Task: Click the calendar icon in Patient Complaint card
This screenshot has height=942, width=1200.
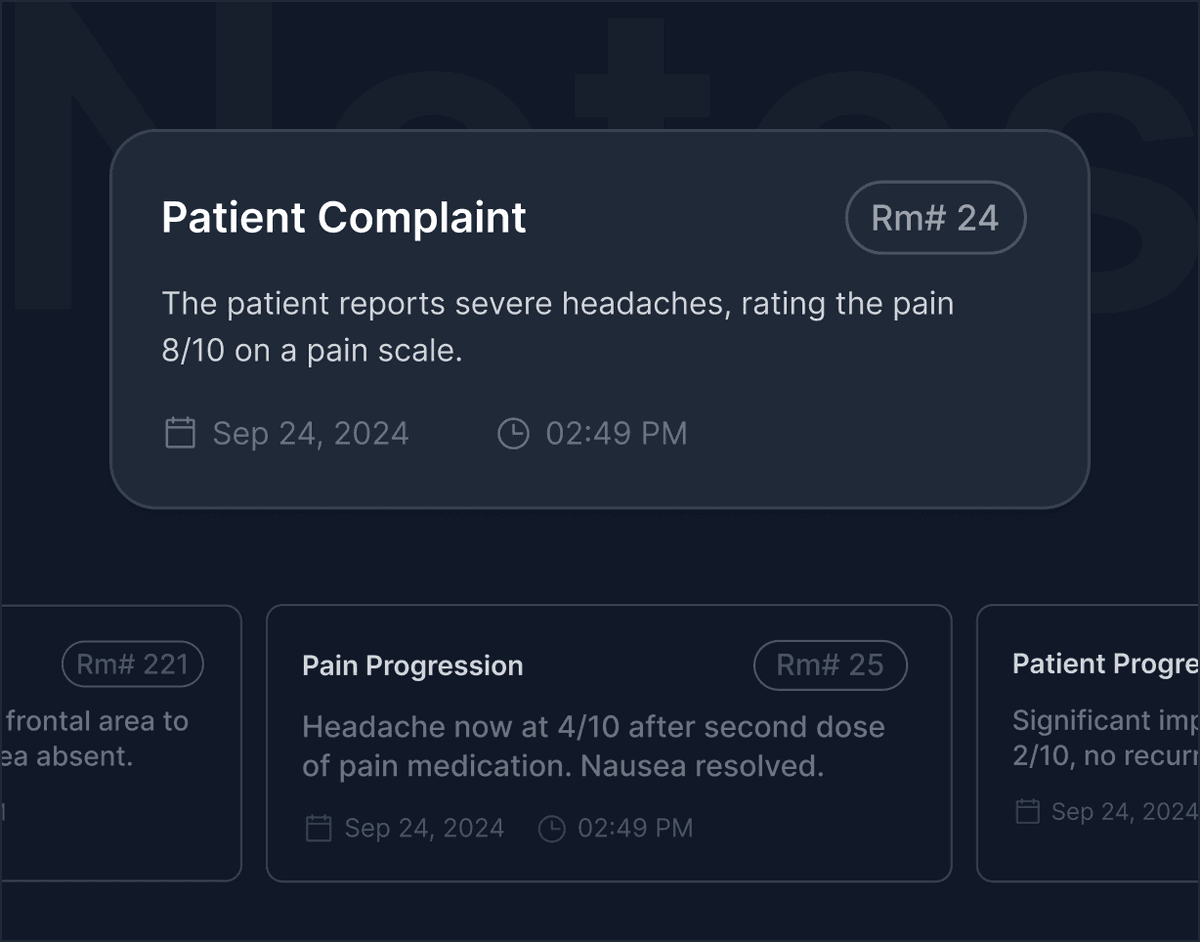Action: (180, 433)
